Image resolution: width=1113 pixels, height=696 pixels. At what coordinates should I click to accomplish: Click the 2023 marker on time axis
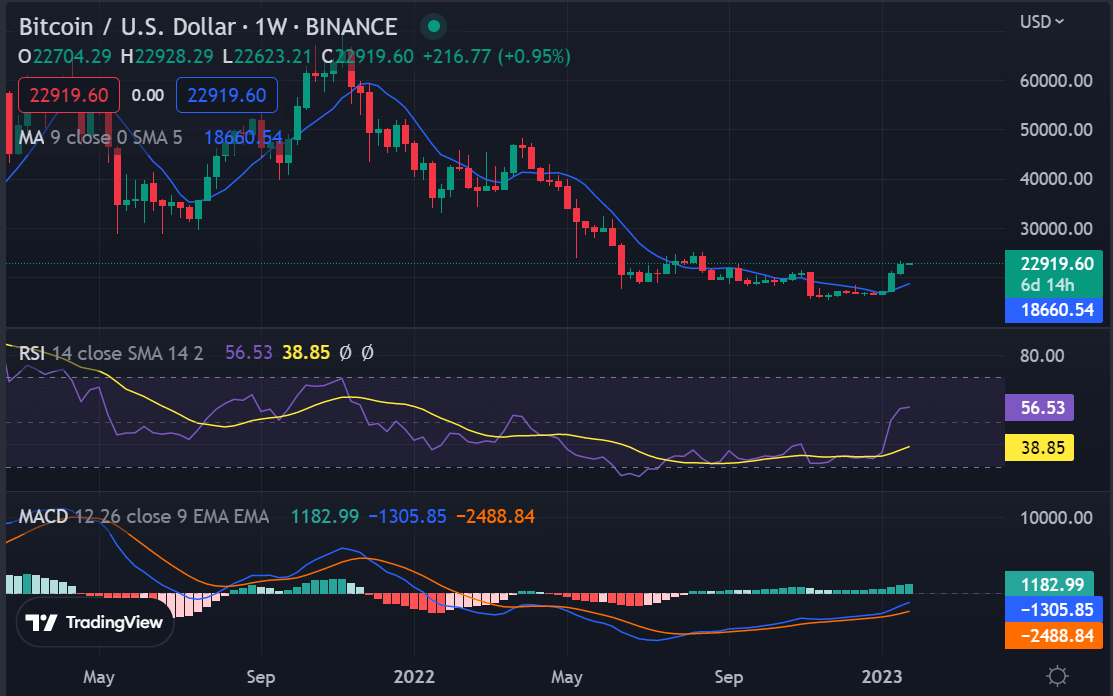[882, 677]
